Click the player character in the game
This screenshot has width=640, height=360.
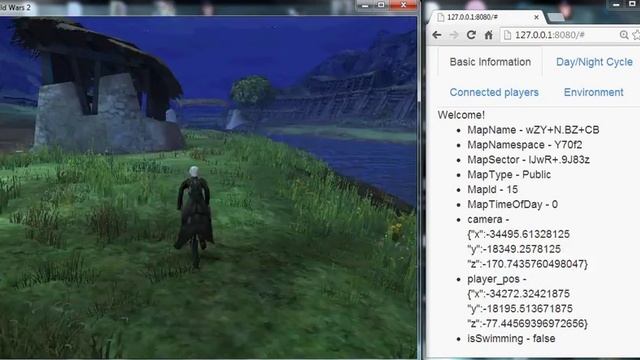pos(195,216)
